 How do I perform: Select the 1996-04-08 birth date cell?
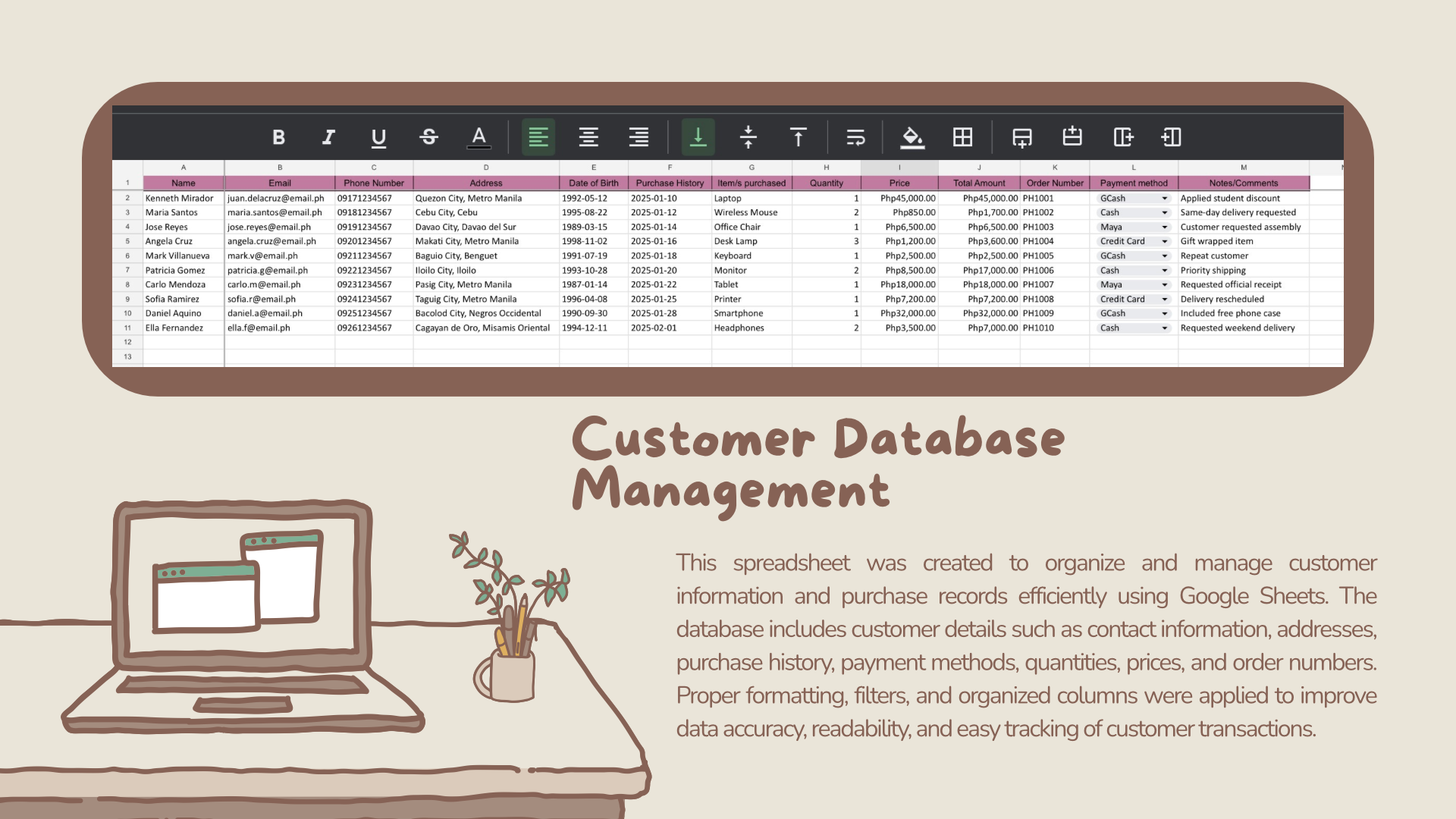(594, 300)
